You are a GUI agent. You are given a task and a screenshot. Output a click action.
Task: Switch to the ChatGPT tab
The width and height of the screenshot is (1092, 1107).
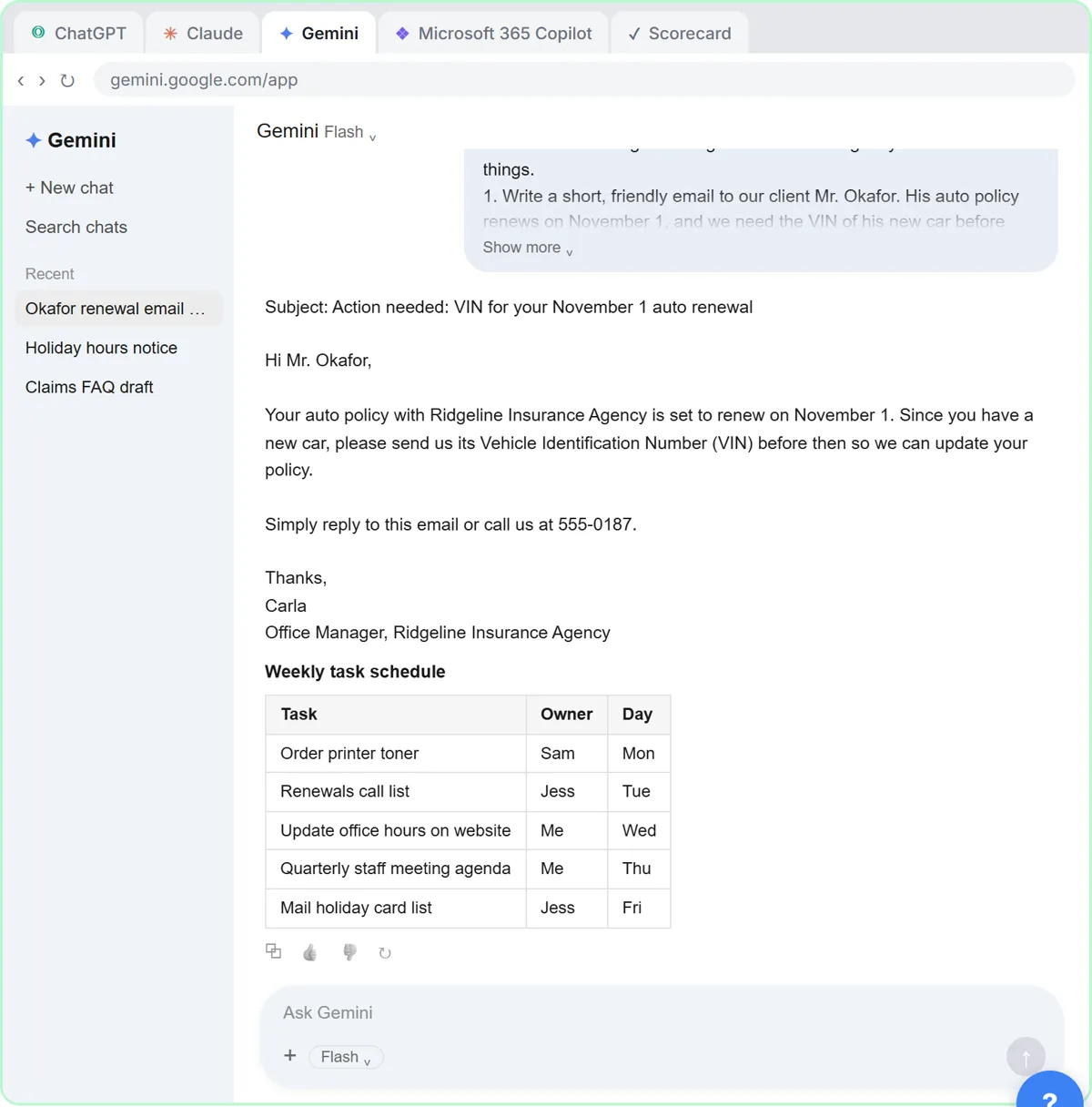(79, 34)
